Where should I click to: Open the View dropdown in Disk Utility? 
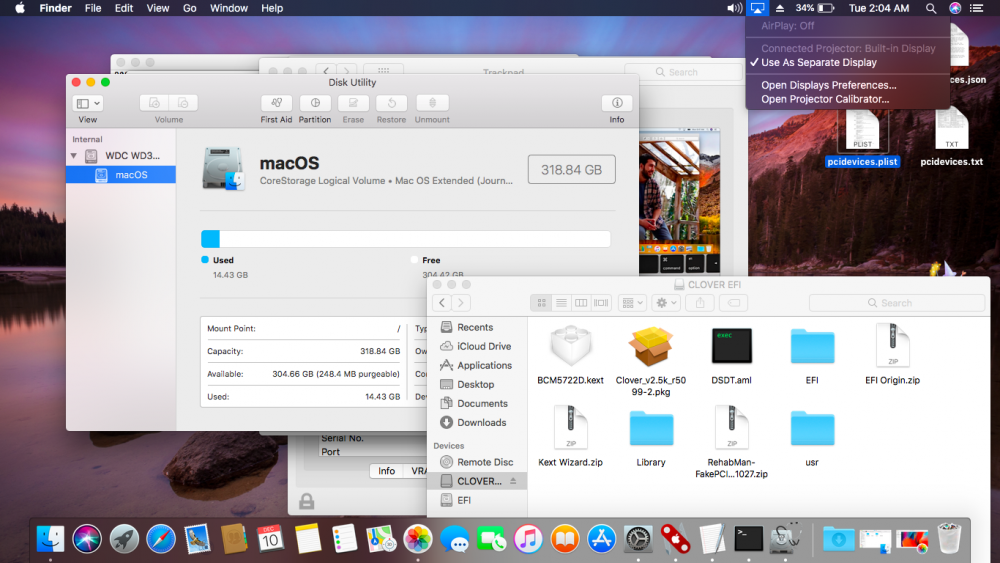88,103
